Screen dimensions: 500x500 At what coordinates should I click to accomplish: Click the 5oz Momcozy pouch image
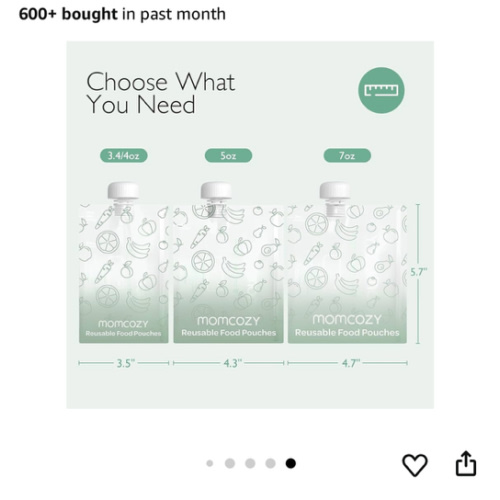pos(228,263)
